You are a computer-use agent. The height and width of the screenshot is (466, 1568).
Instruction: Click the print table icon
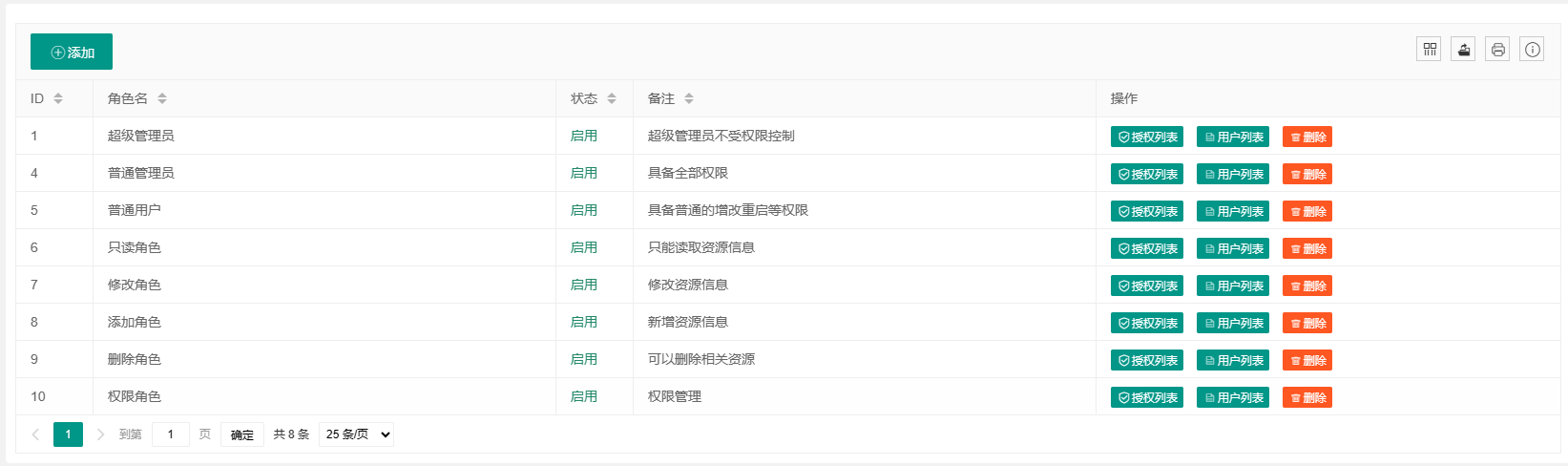point(1497,50)
